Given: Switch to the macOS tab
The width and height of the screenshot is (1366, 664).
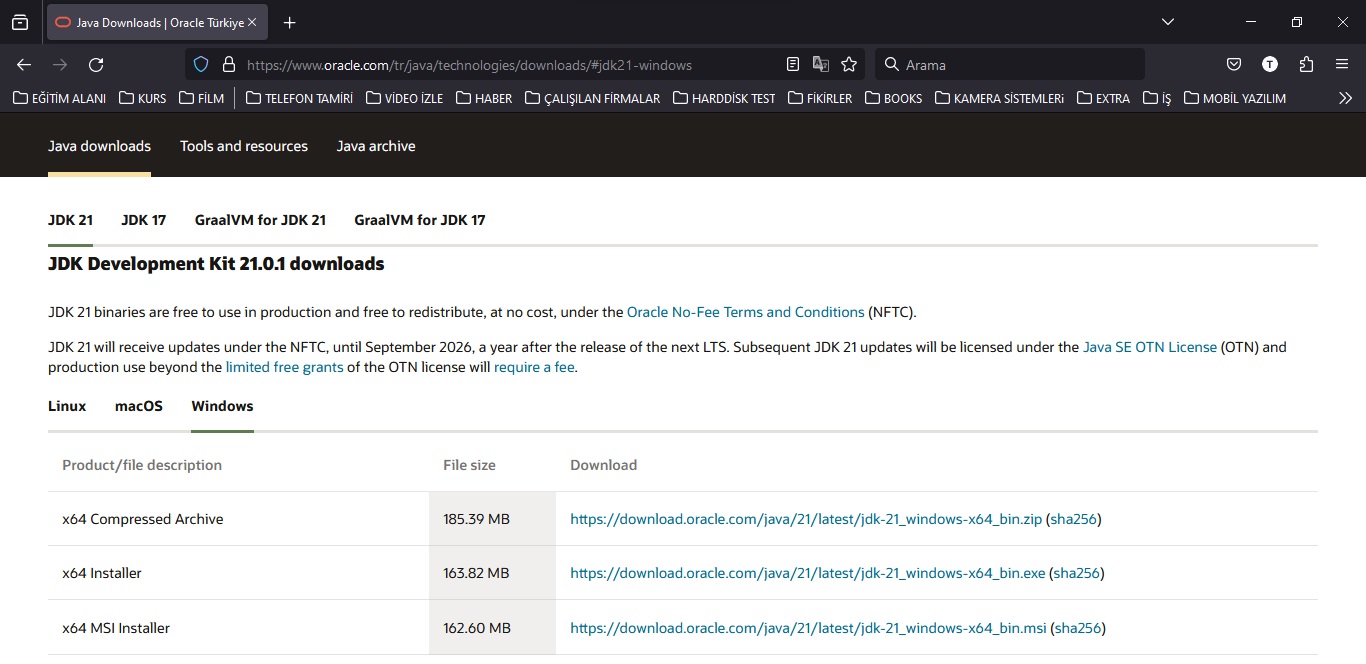Looking at the screenshot, I should coord(139,406).
